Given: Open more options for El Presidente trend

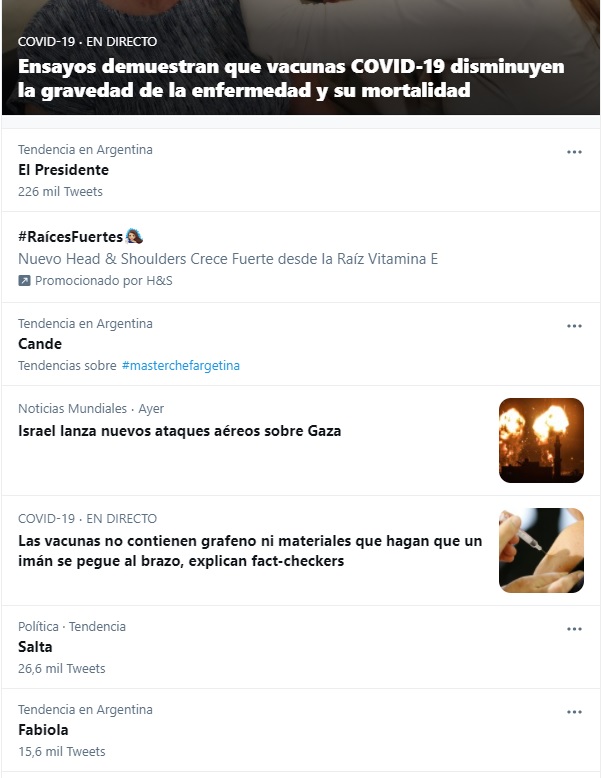Looking at the screenshot, I should pos(574,152).
